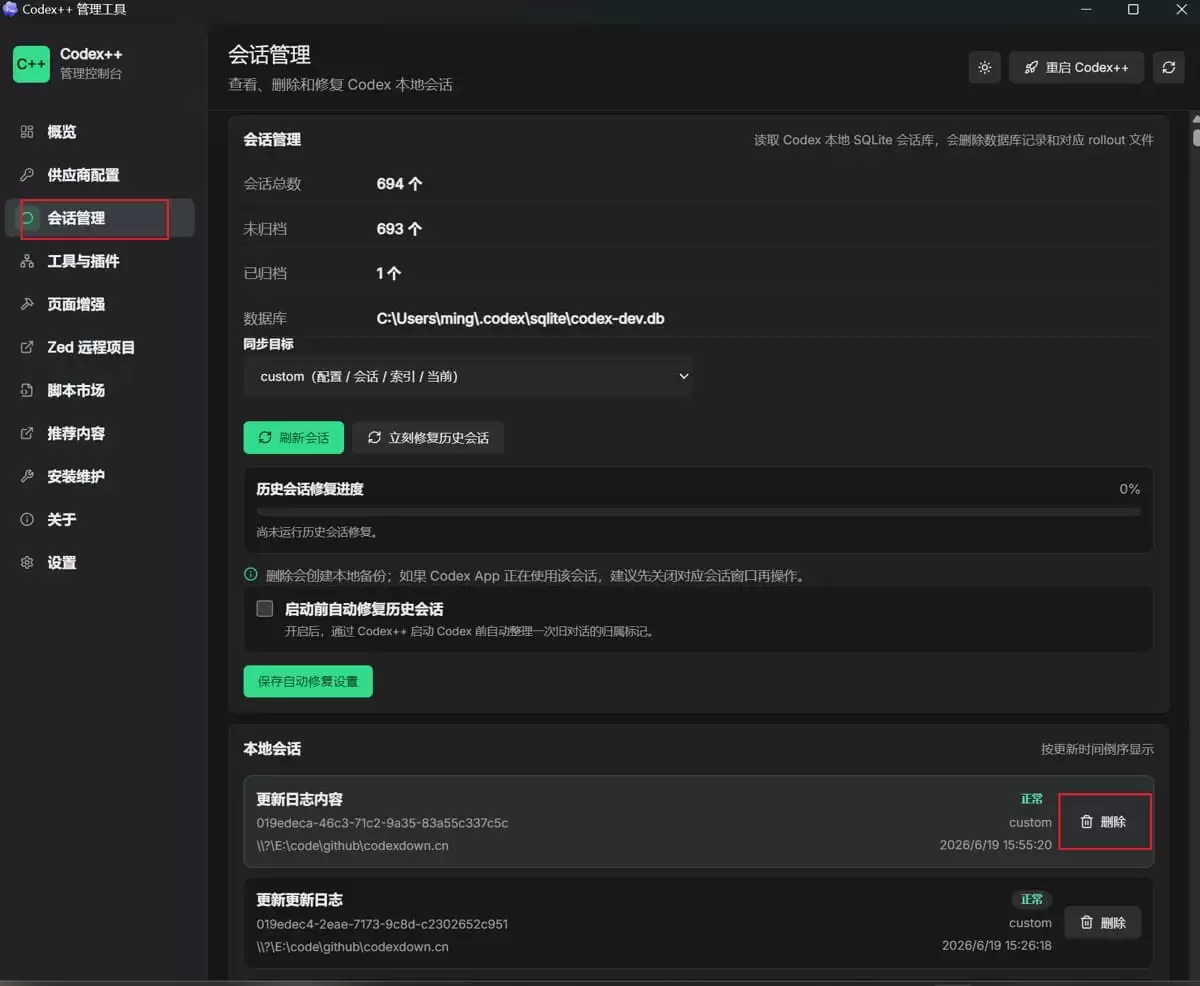Viewport: 1200px width, 986px height.
Task: Click the 工具与插件 sidebar icon
Action: coord(27,261)
